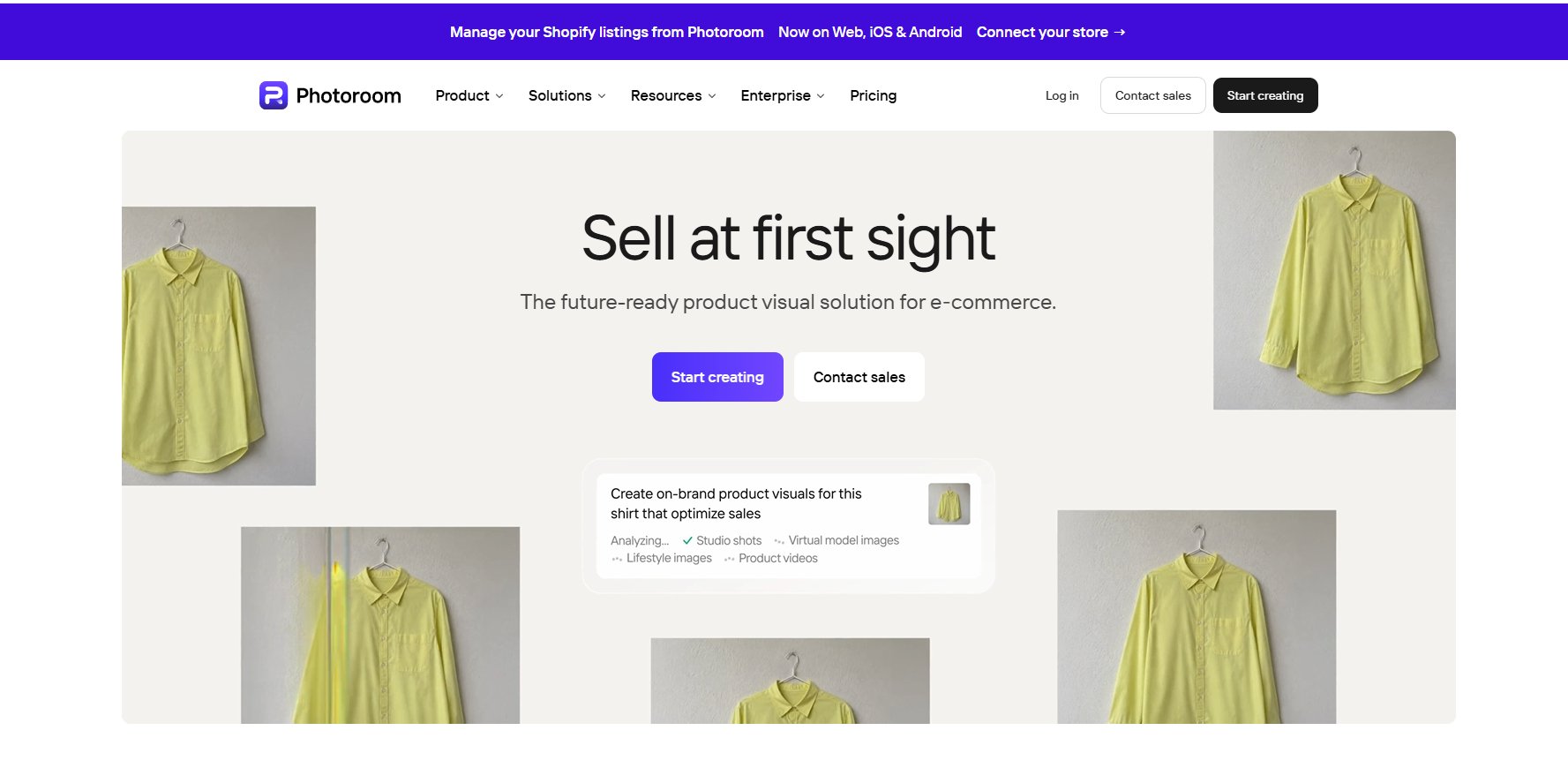The width and height of the screenshot is (1568, 768).
Task: Click the dots icon beside Virtual model images
Action: pyautogui.click(x=779, y=541)
